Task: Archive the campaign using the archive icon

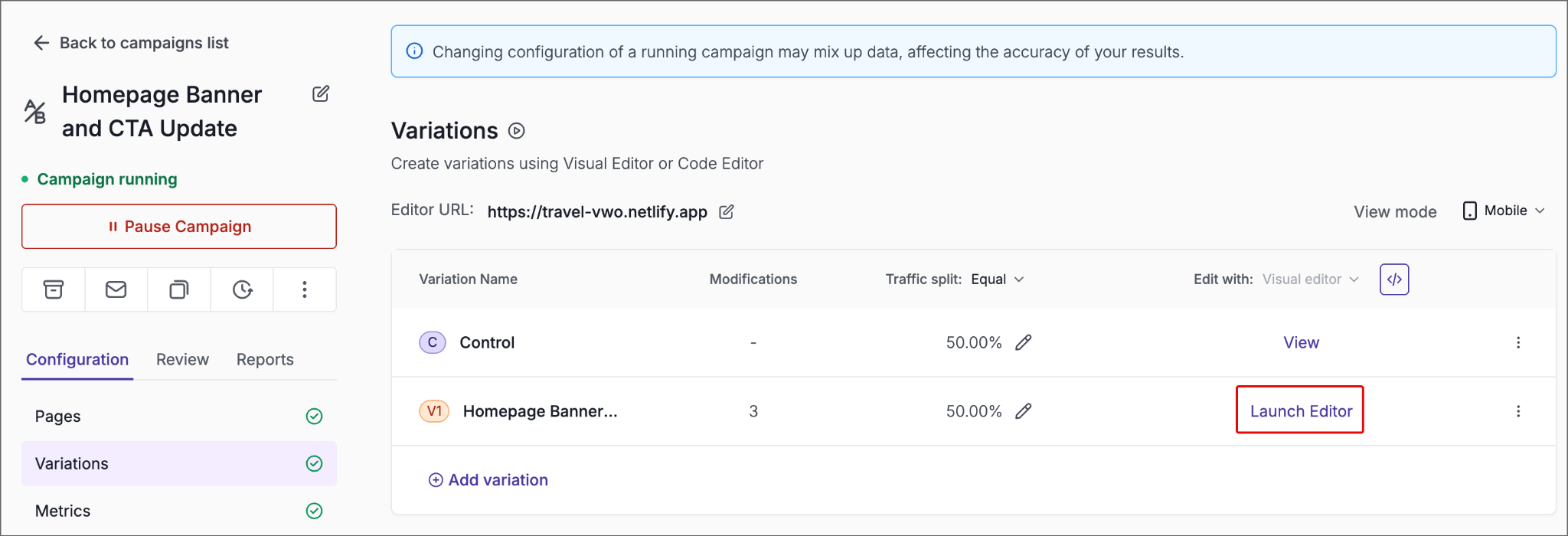Action: (54, 289)
